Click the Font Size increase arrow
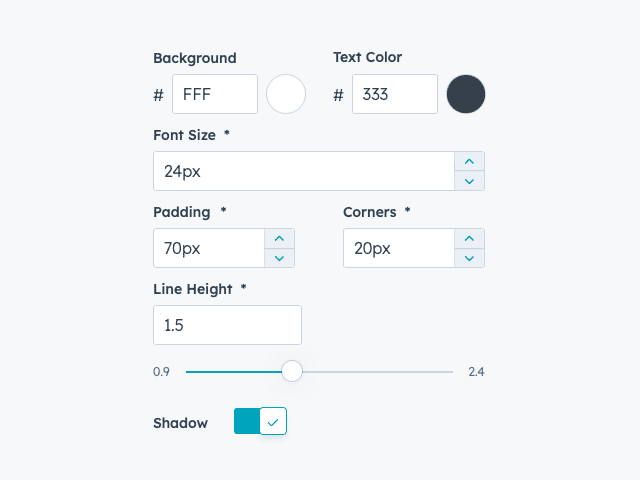Screen dimensions: 640x480 click(x=469, y=161)
